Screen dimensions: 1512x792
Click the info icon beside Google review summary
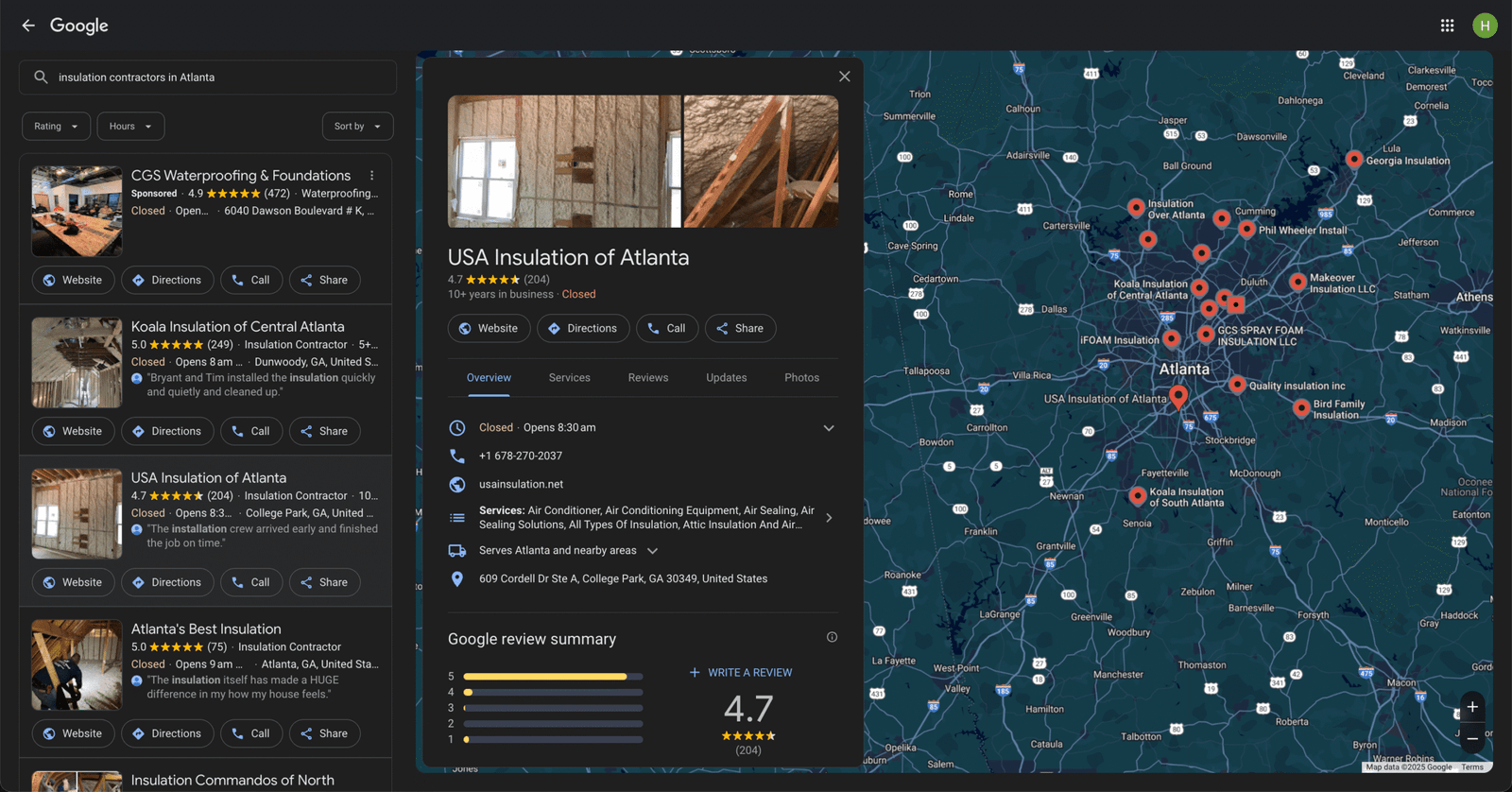click(x=832, y=637)
